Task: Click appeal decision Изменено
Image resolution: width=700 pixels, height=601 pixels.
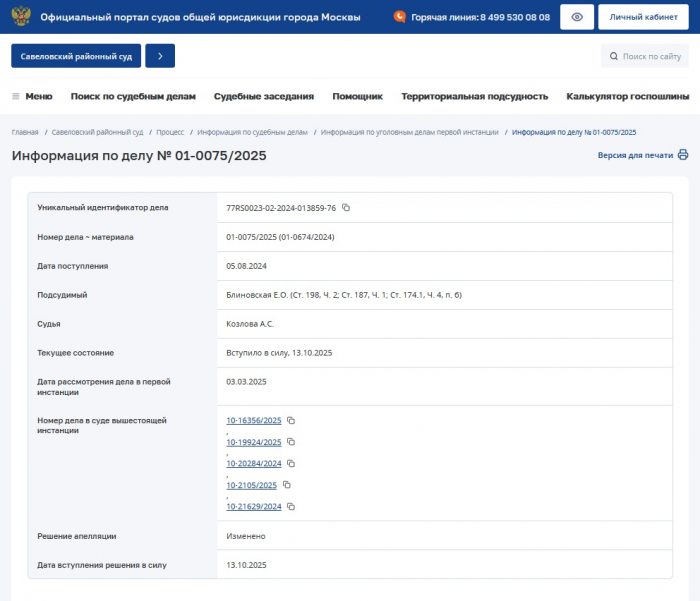Action: [246, 536]
